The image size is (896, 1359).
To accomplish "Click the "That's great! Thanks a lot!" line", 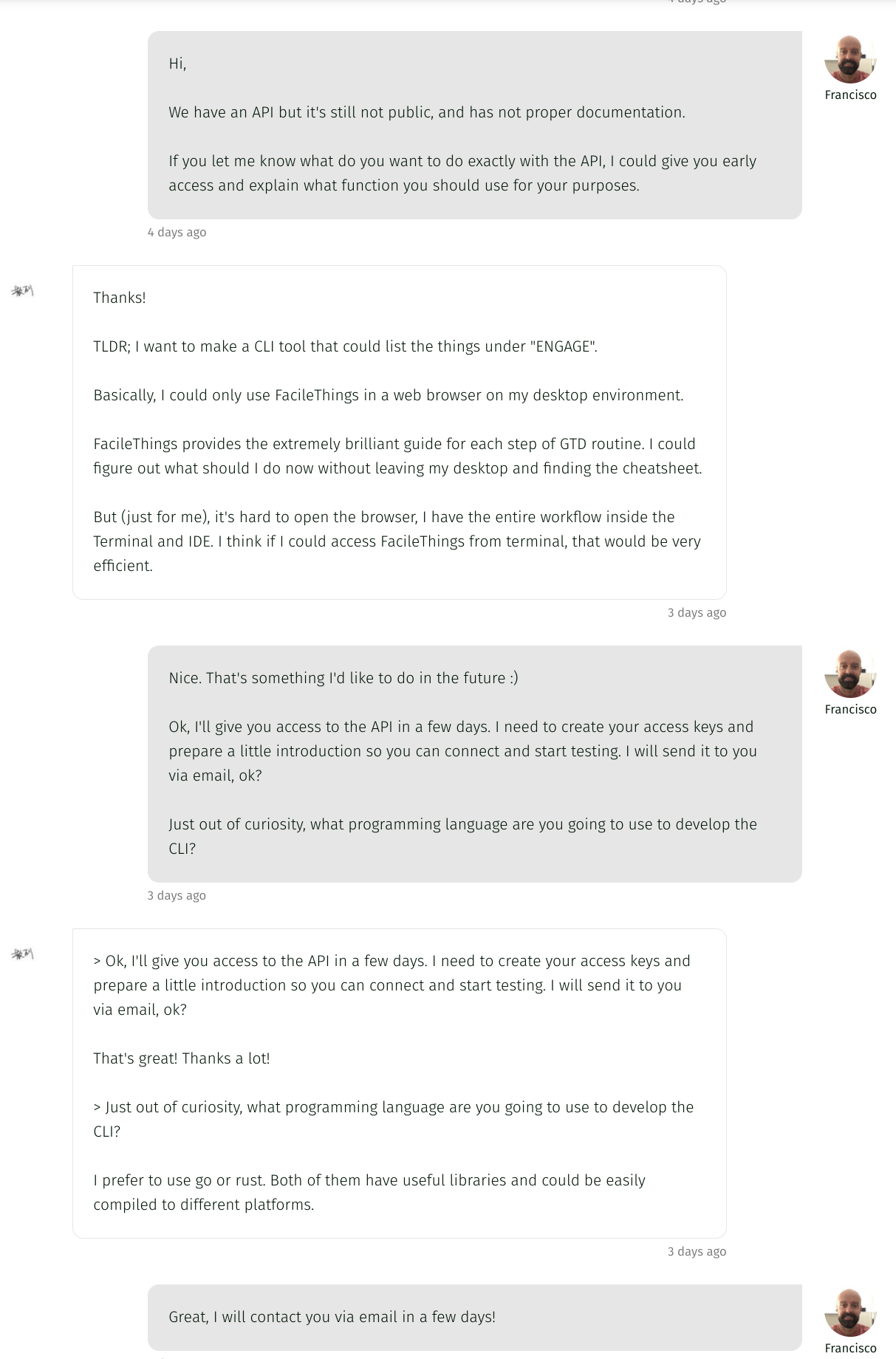I will click(x=181, y=1058).
